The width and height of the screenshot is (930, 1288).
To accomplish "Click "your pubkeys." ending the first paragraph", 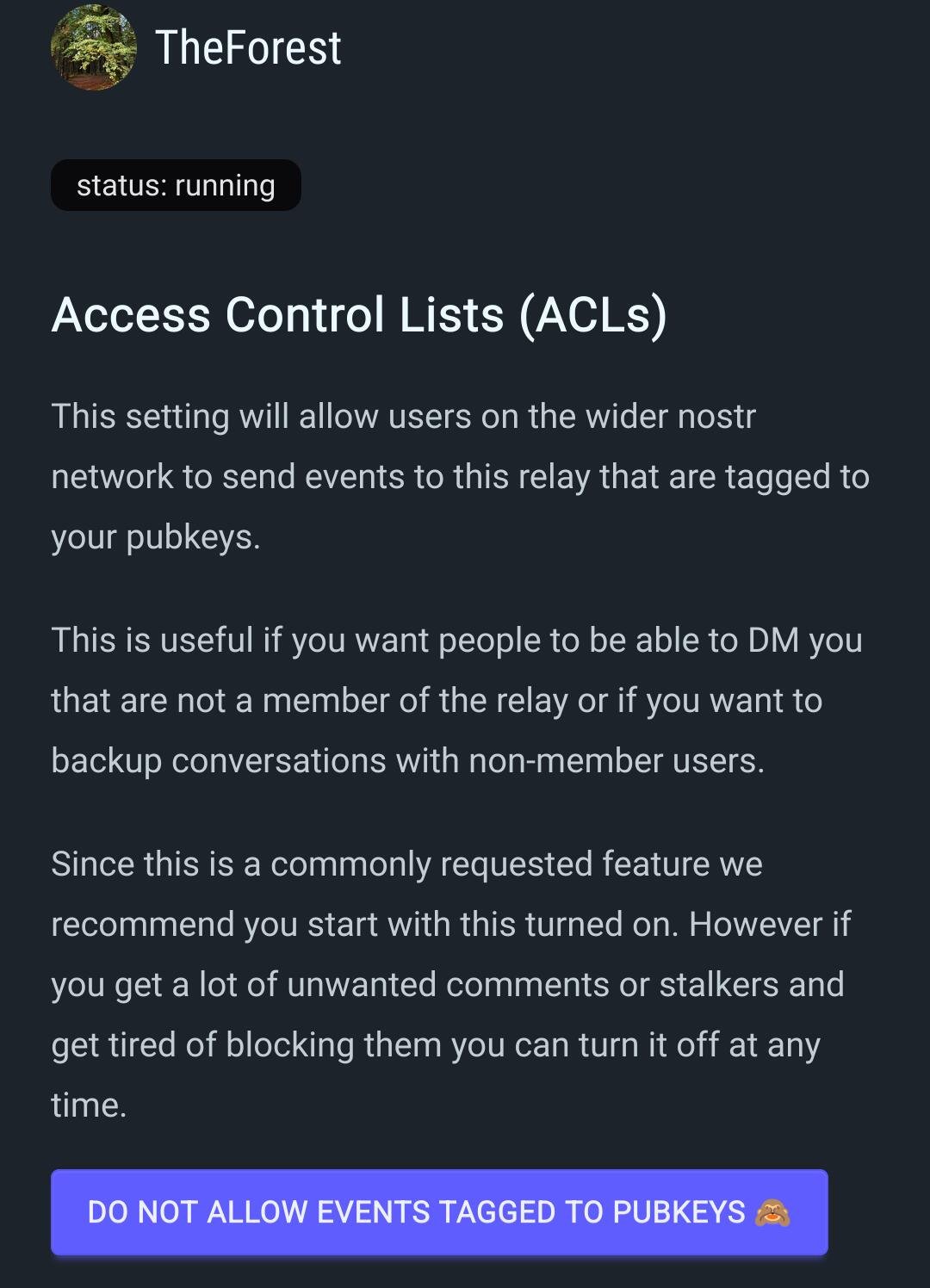I will click(156, 537).
